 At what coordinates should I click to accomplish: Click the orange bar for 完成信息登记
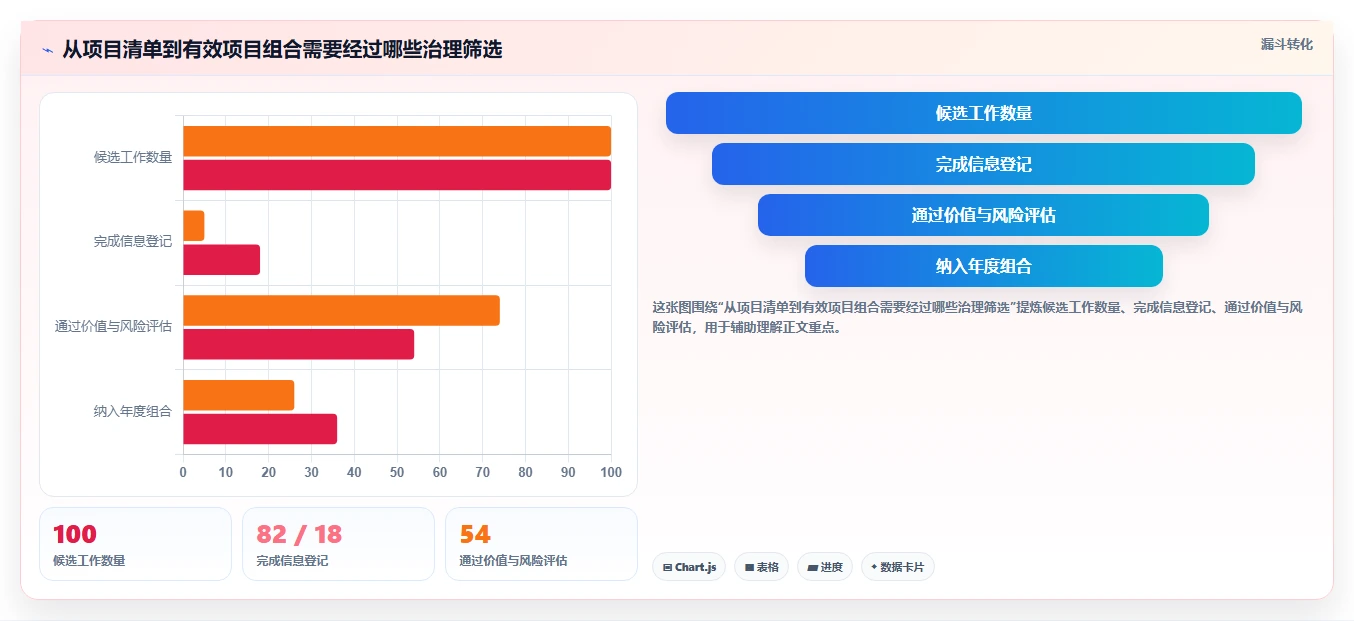pyautogui.click(x=194, y=226)
